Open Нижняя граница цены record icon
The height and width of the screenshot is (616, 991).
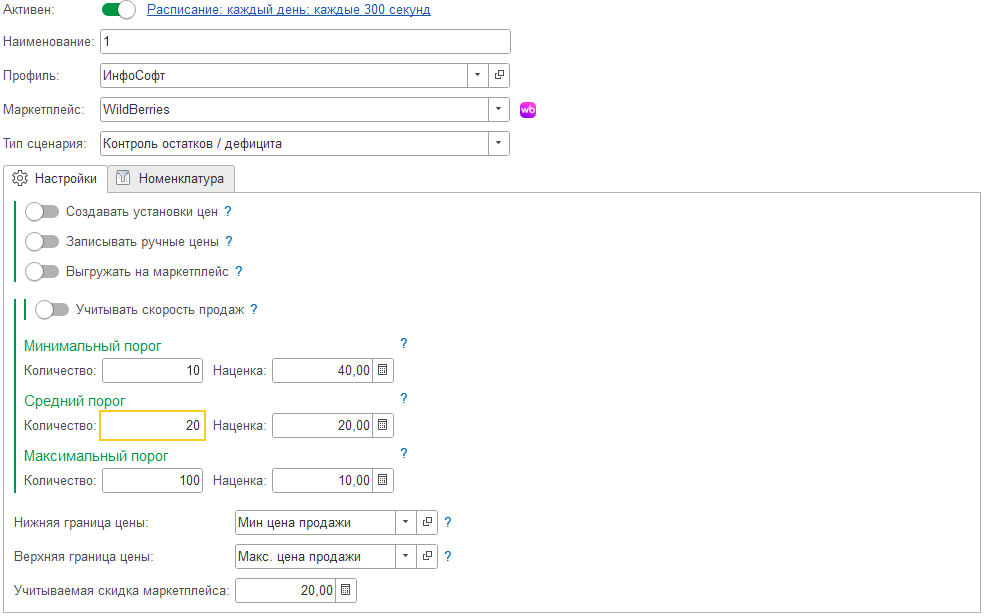pos(427,522)
